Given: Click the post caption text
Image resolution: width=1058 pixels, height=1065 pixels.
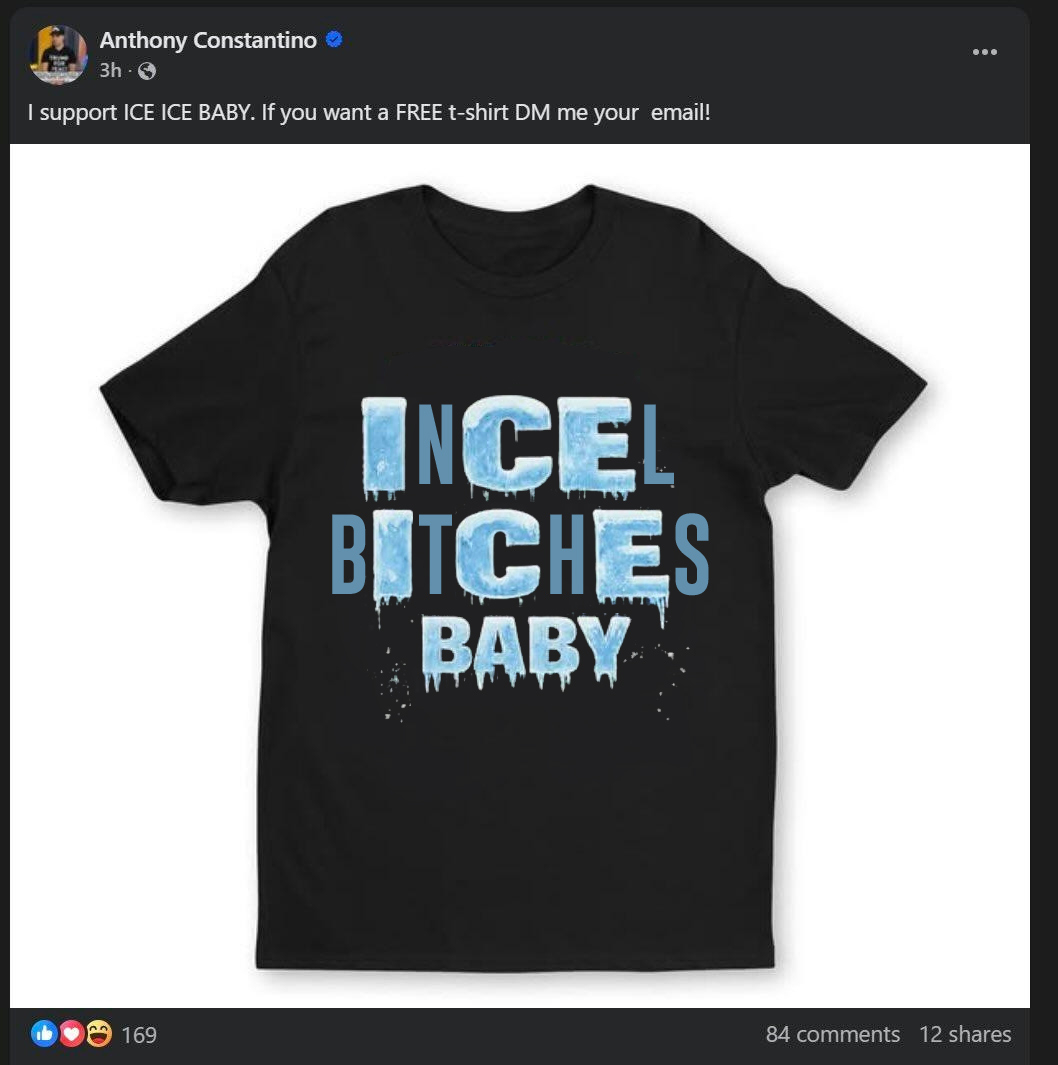Looking at the screenshot, I should click(369, 112).
